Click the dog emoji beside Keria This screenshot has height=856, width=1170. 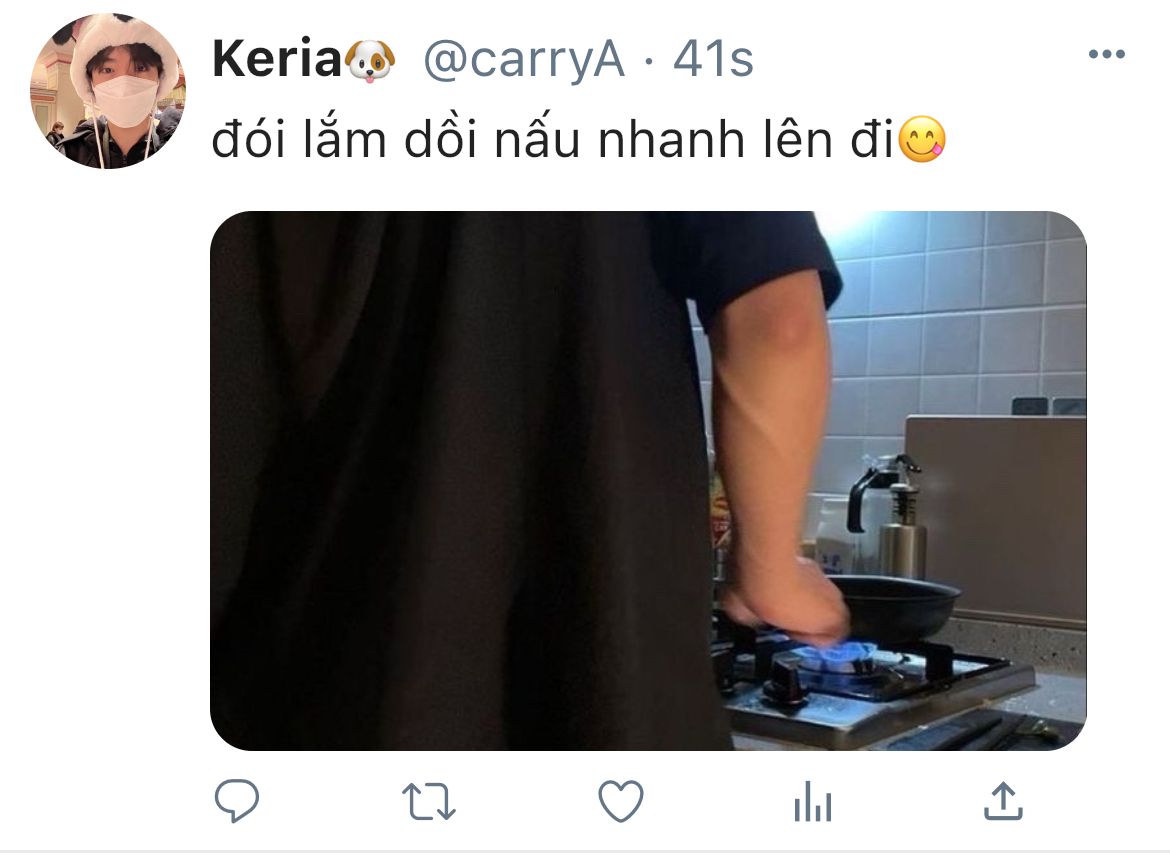pyautogui.click(x=371, y=60)
